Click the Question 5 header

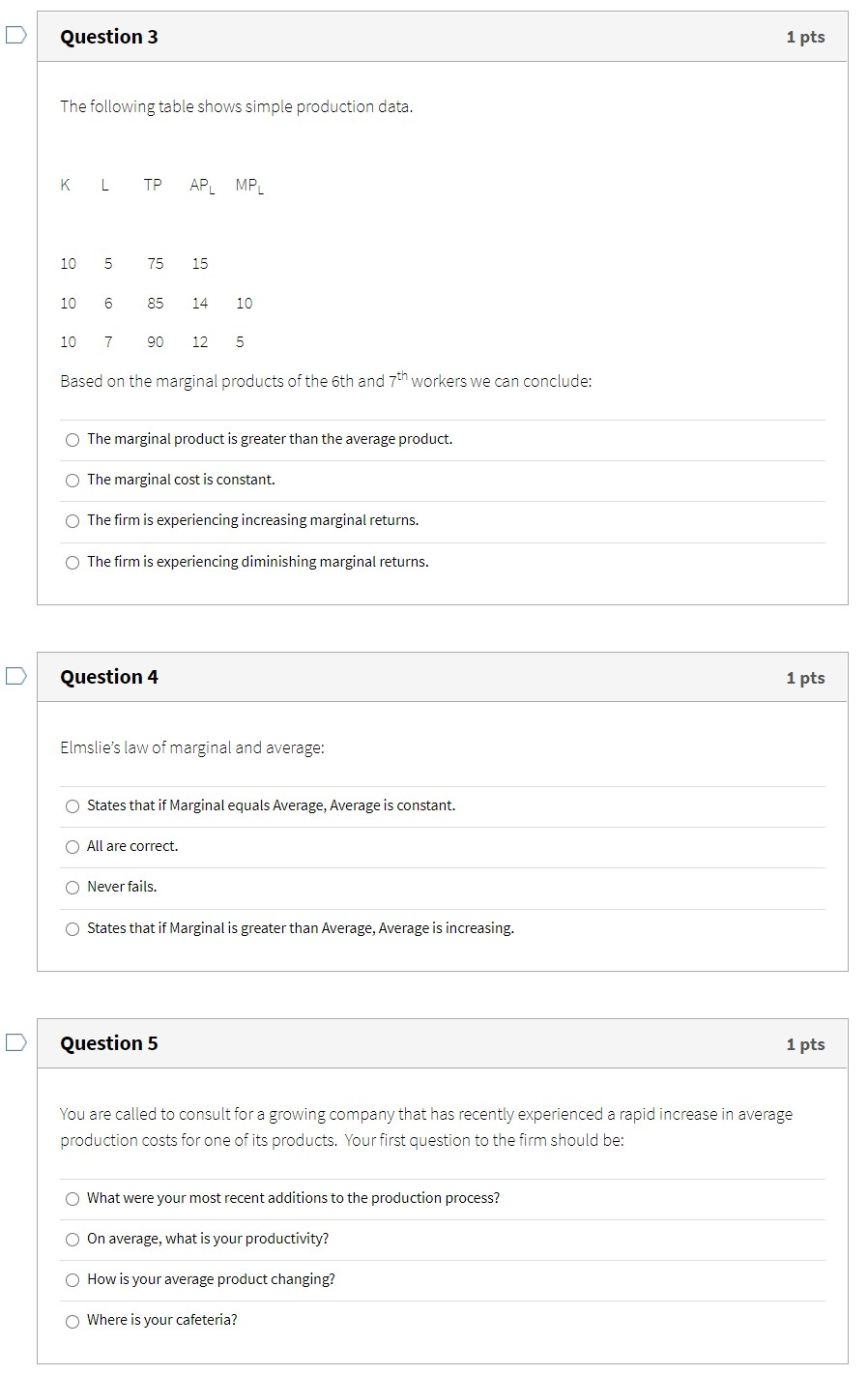coord(109,1043)
